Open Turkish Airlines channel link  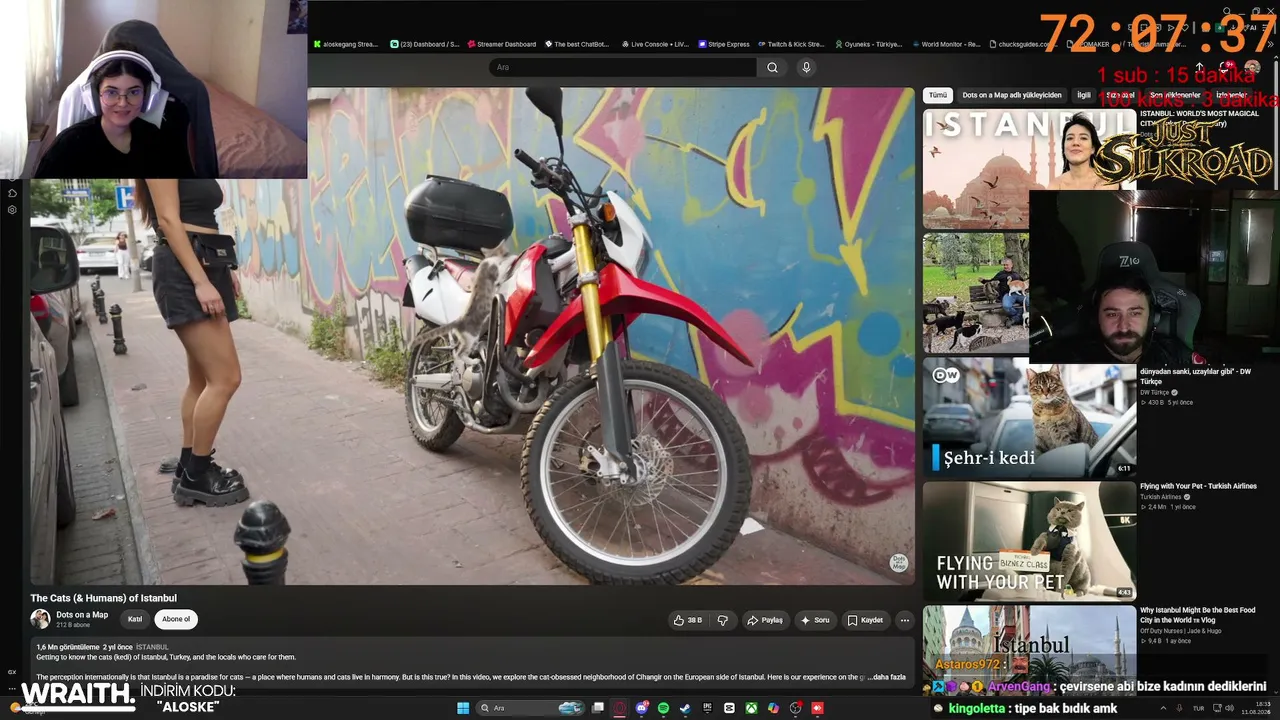[x=1161, y=497]
